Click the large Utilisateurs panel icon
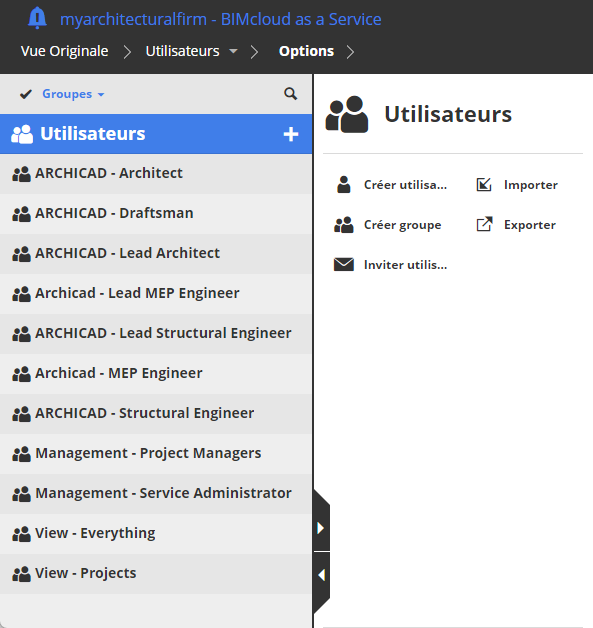 click(346, 114)
